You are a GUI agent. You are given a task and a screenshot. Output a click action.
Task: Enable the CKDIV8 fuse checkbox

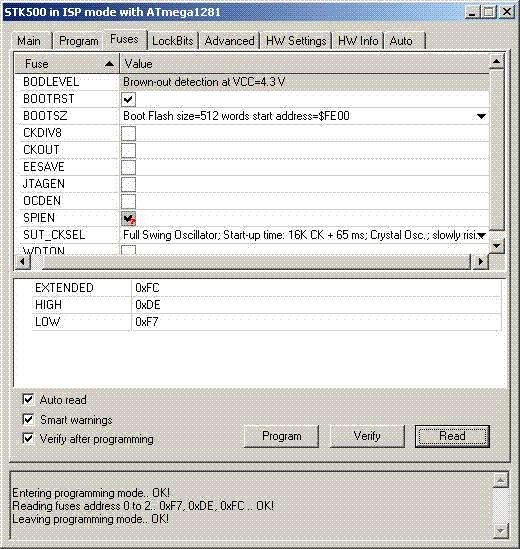coord(128,133)
